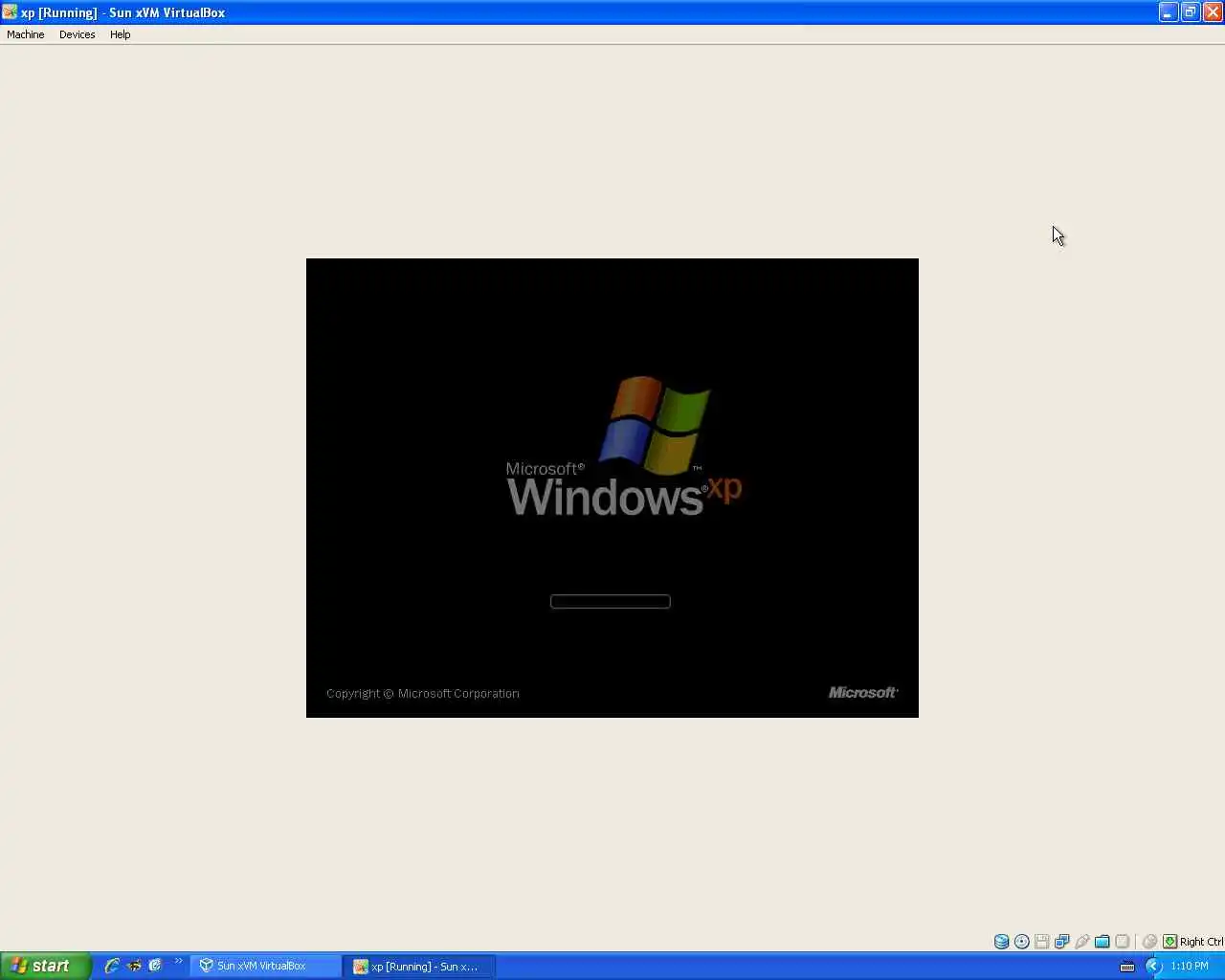
Task: Minimize the xp [Running] VirtualBox window
Action: click(1168, 12)
